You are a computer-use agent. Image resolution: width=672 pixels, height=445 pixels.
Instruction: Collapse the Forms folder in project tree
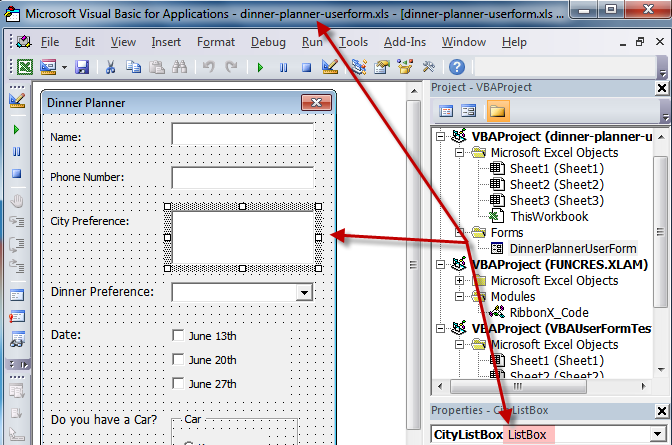459,232
